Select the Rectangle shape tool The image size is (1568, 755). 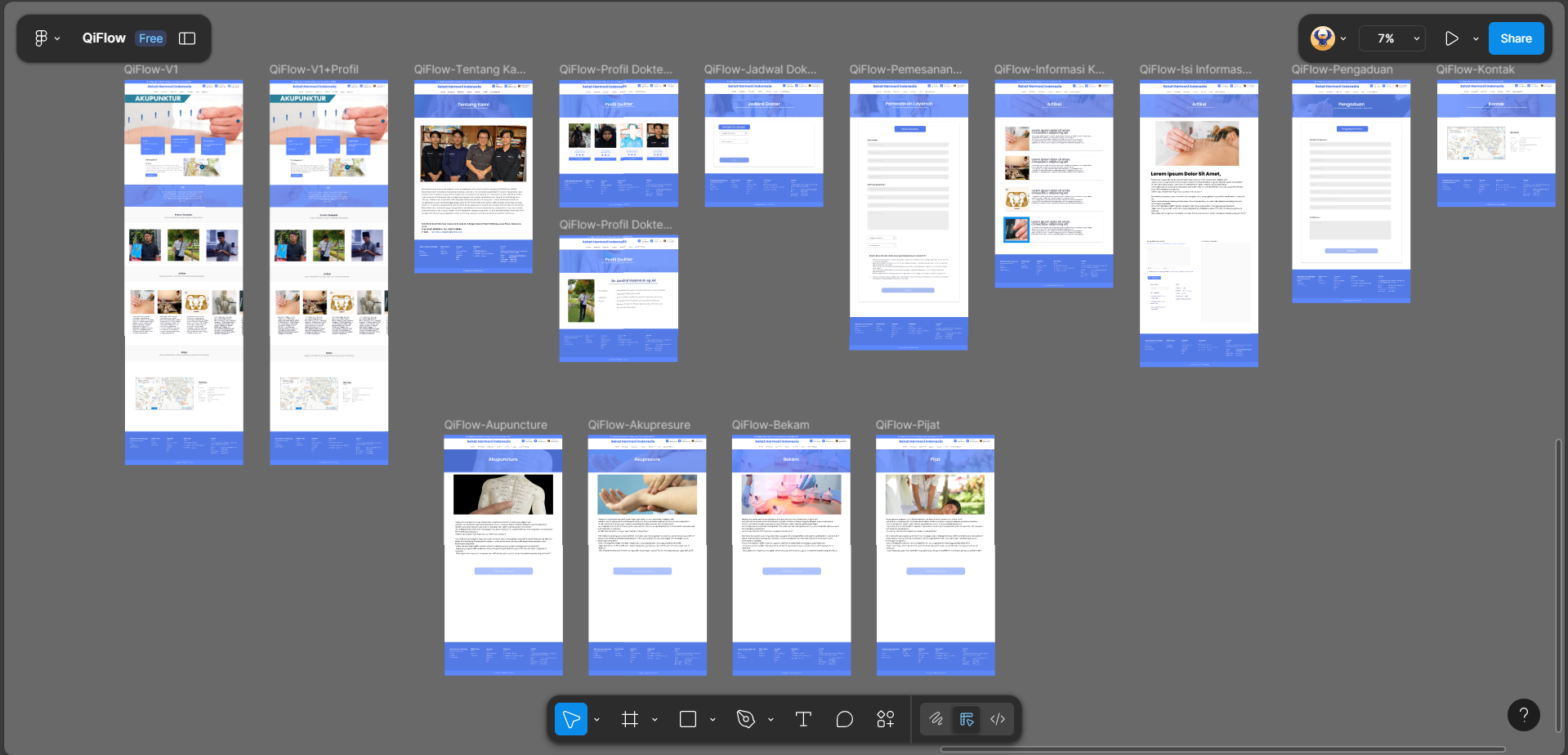pyautogui.click(x=687, y=719)
